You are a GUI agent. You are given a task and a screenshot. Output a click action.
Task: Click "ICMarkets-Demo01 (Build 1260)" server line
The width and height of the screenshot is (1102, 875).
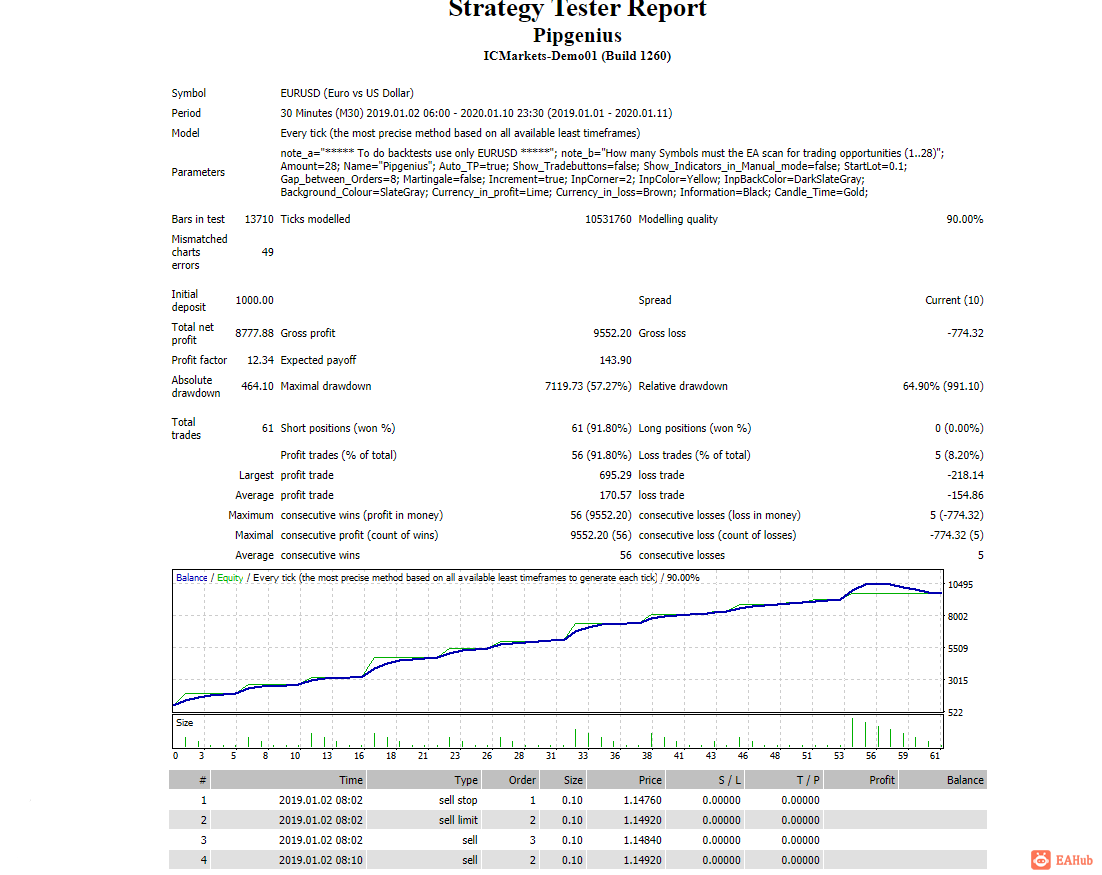(577, 56)
